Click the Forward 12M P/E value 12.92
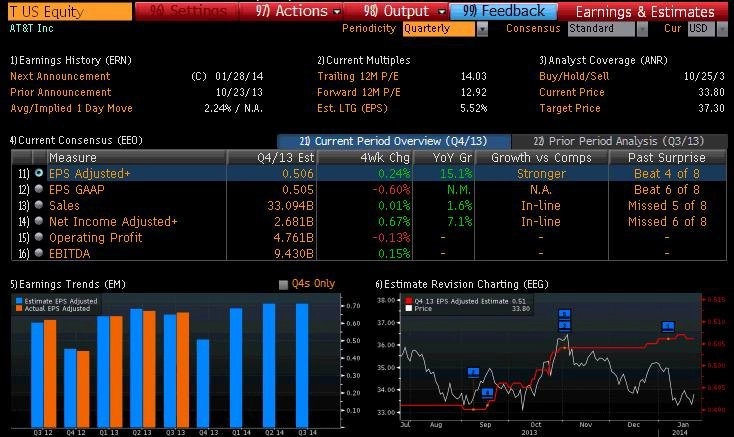The image size is (734, 437). (x=474, y=92)
